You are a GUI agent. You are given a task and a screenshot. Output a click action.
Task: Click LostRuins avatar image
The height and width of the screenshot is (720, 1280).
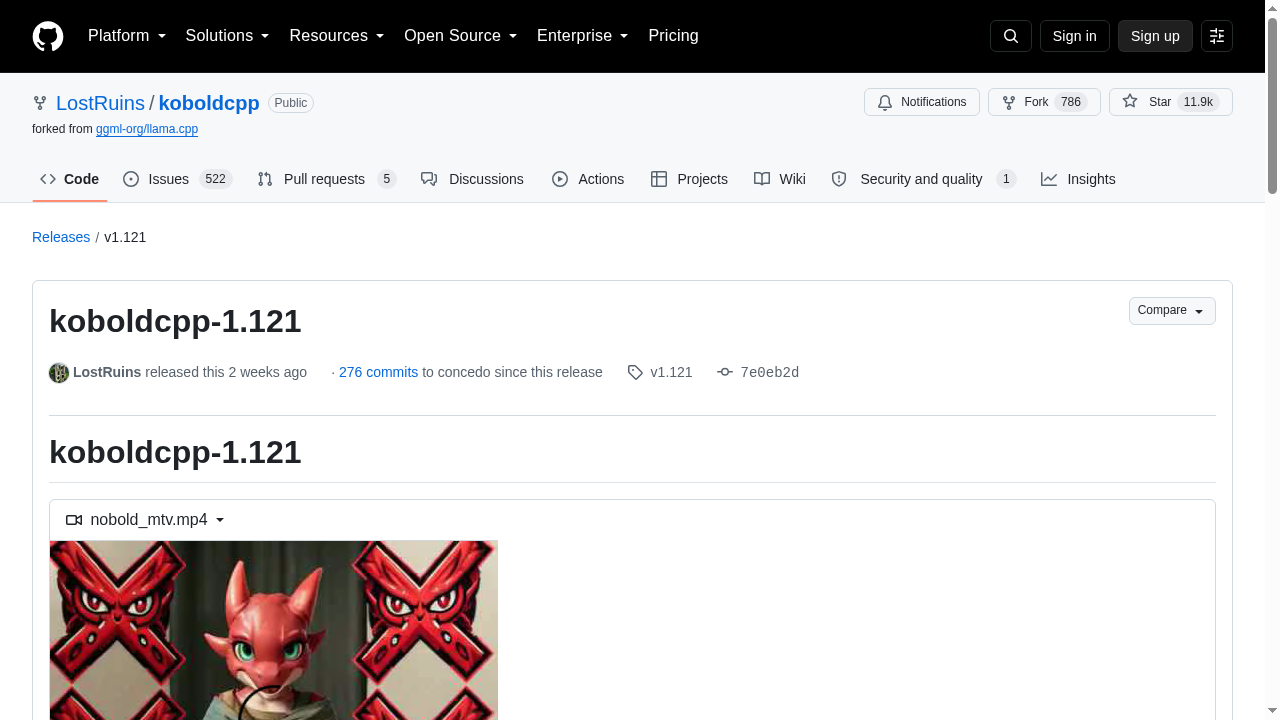[59, 373]
